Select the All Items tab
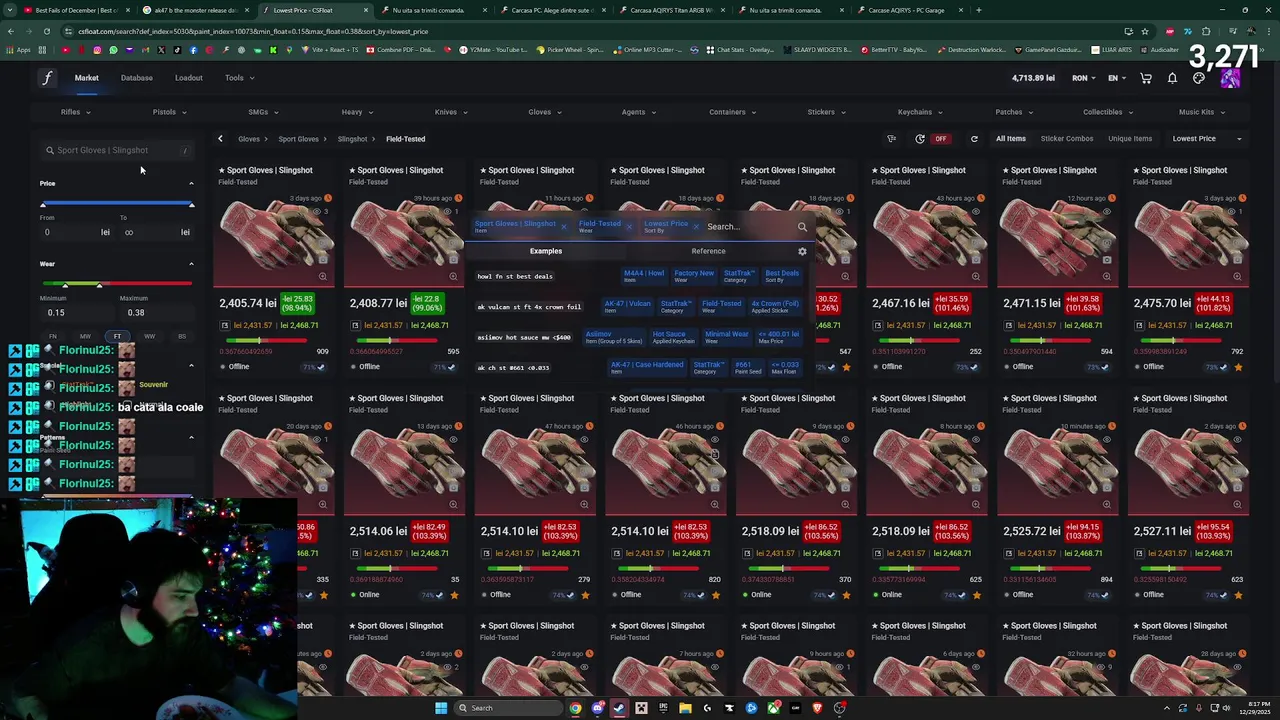This screenshot has height=720, width=1280. (x=1010, y=139)
